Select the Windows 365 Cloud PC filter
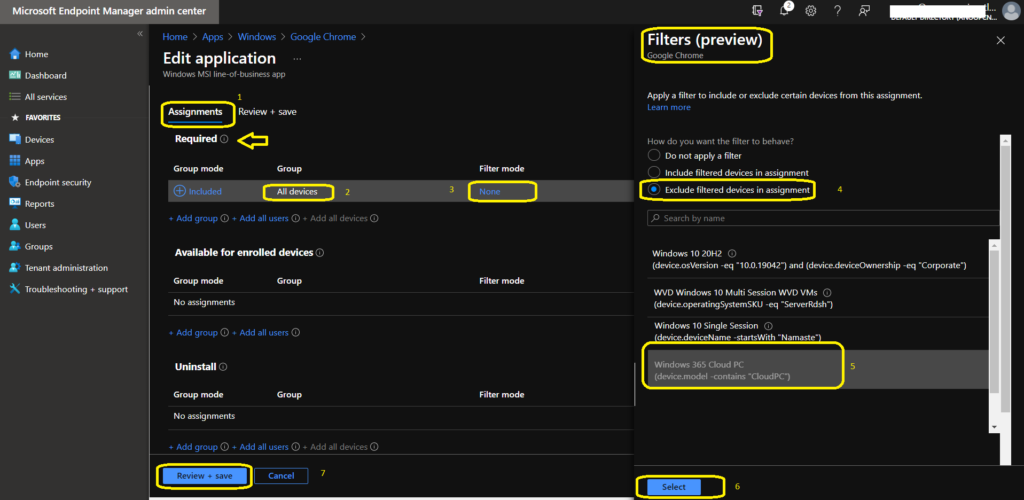The width and height of the screenshot is (1024, 500). (x=816, y=370)
